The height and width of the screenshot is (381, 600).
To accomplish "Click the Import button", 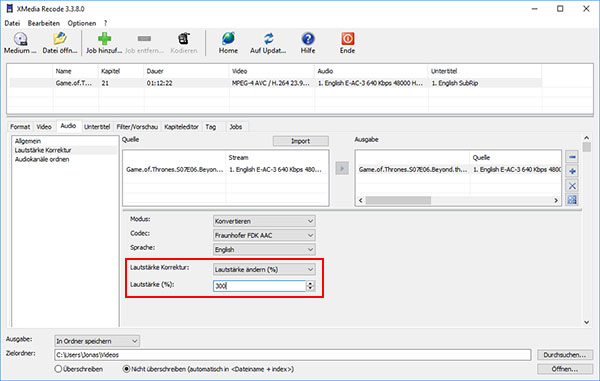I will pyautogui.click(x=300, y=141).
